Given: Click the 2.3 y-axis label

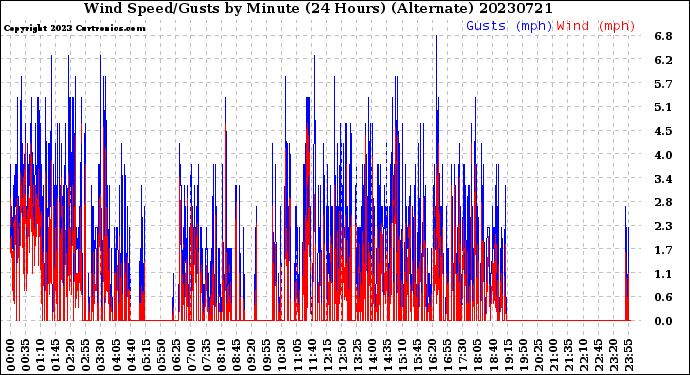Looking at the screenshot, I should 663,226.
